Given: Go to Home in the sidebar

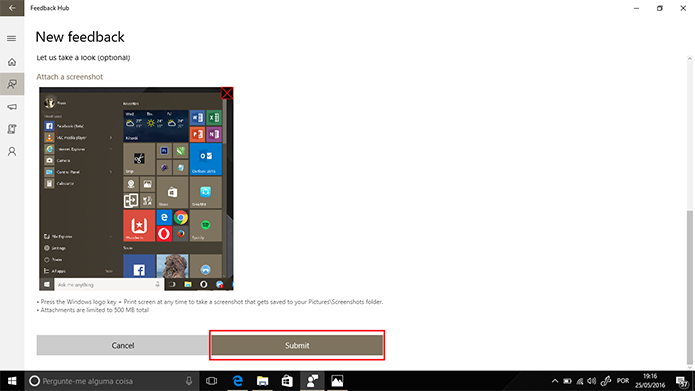Looking at the screenshot, I should coord(12,62).
